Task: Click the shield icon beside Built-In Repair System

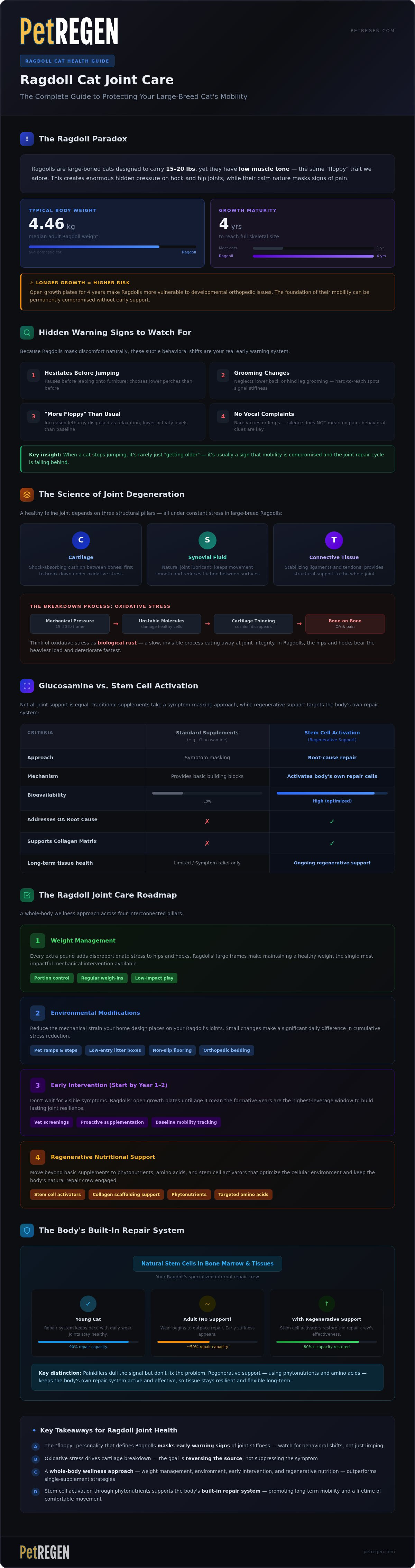Action: pyautogui.click(x=27, y=1230)
